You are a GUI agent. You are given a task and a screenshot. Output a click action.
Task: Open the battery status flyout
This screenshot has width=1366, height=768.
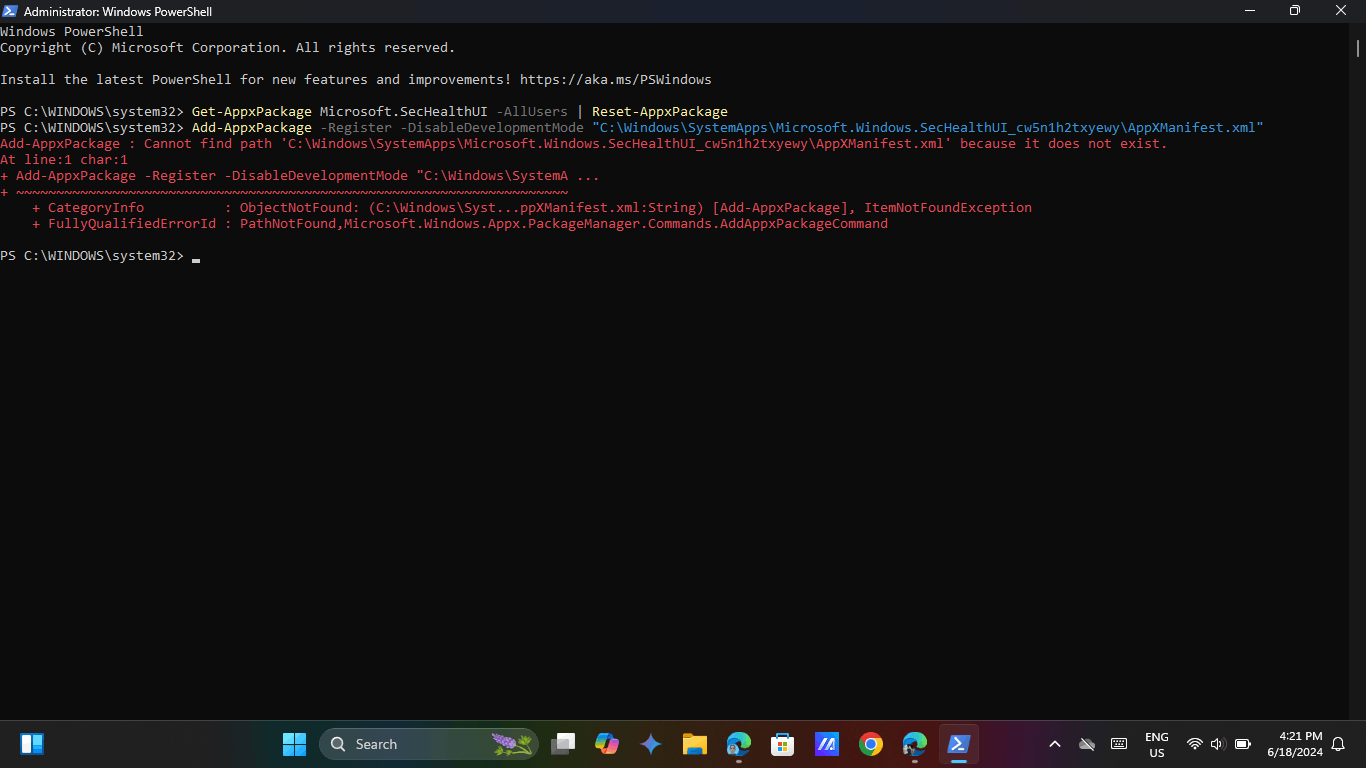1243,744
